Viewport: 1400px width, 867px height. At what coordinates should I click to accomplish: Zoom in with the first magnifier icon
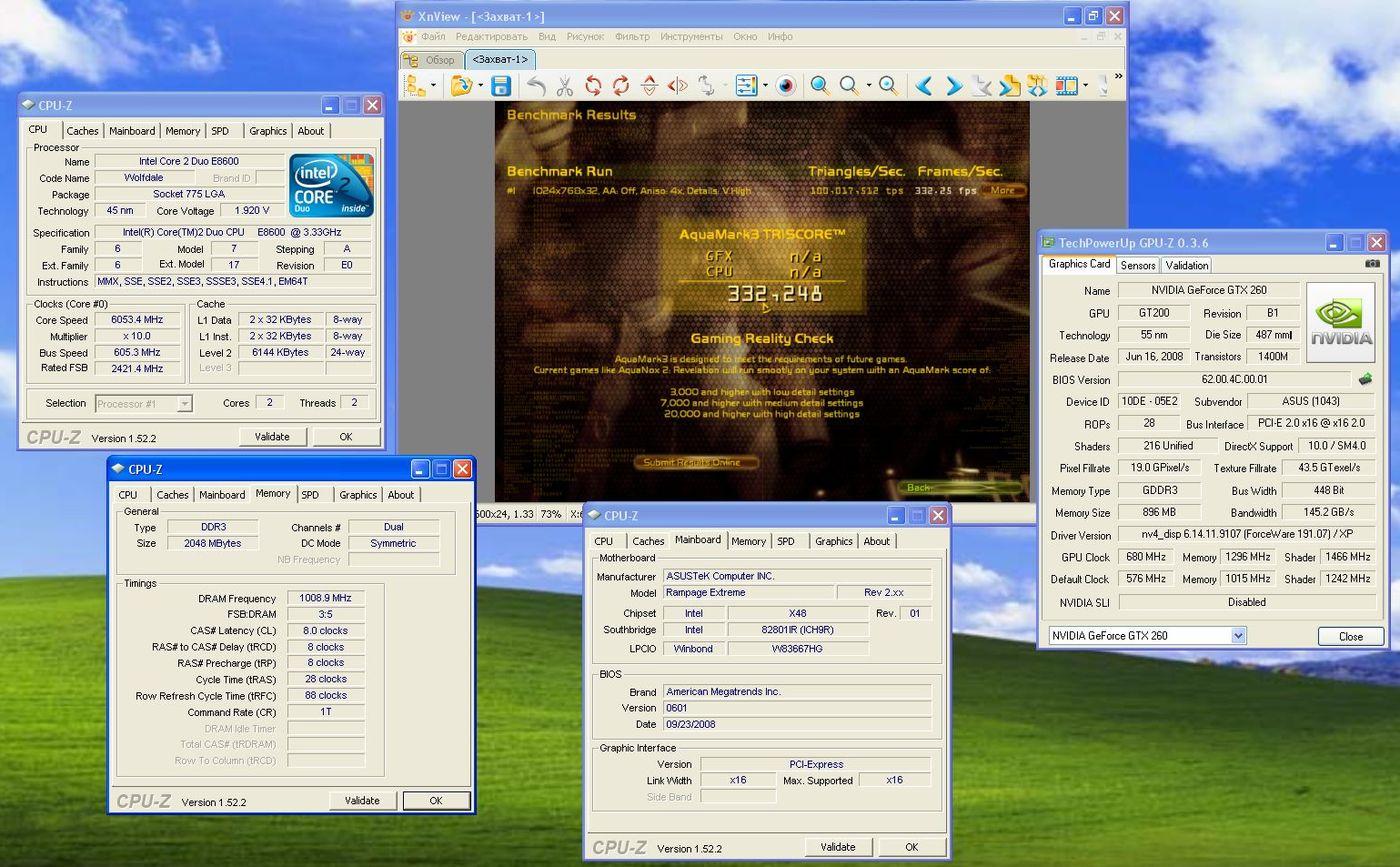tap(820, 86)
